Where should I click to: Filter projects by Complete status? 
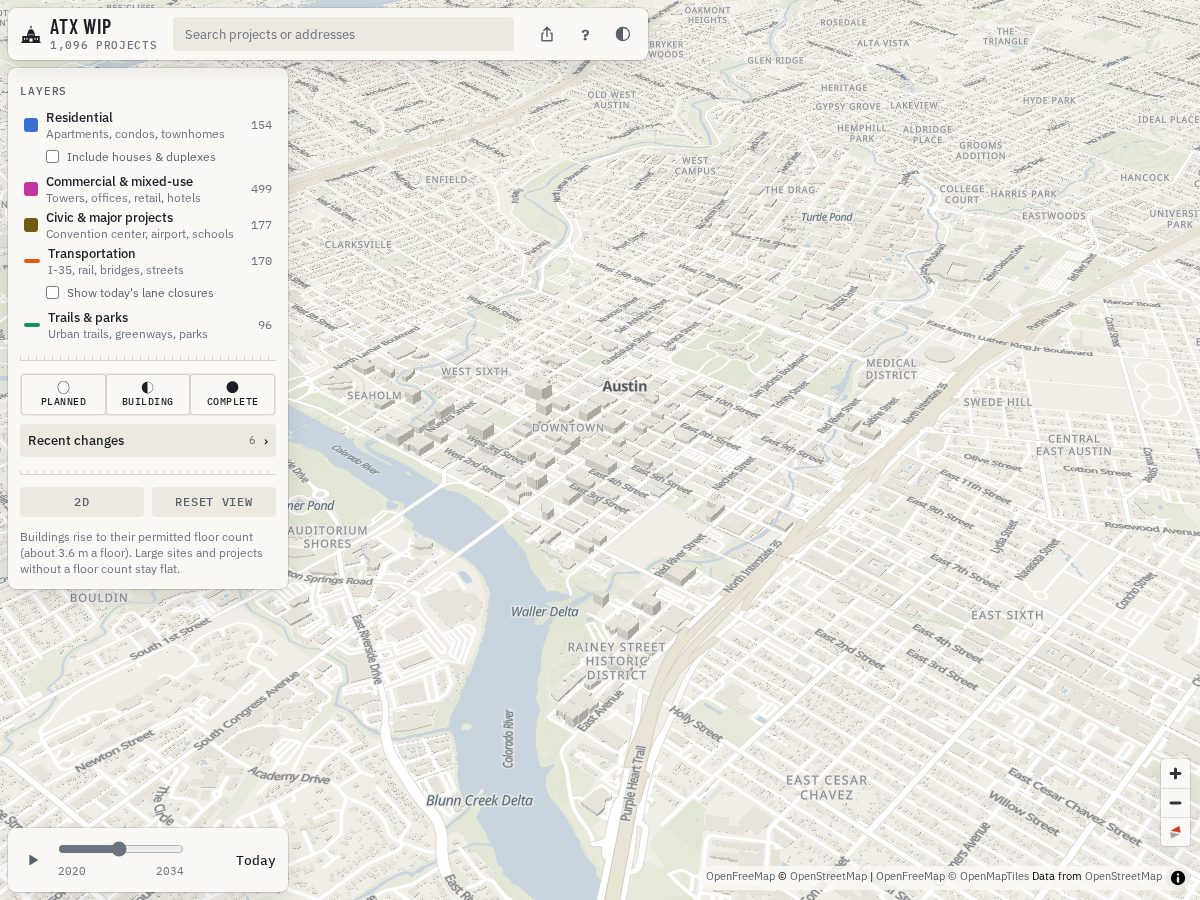tap(232, 394)
